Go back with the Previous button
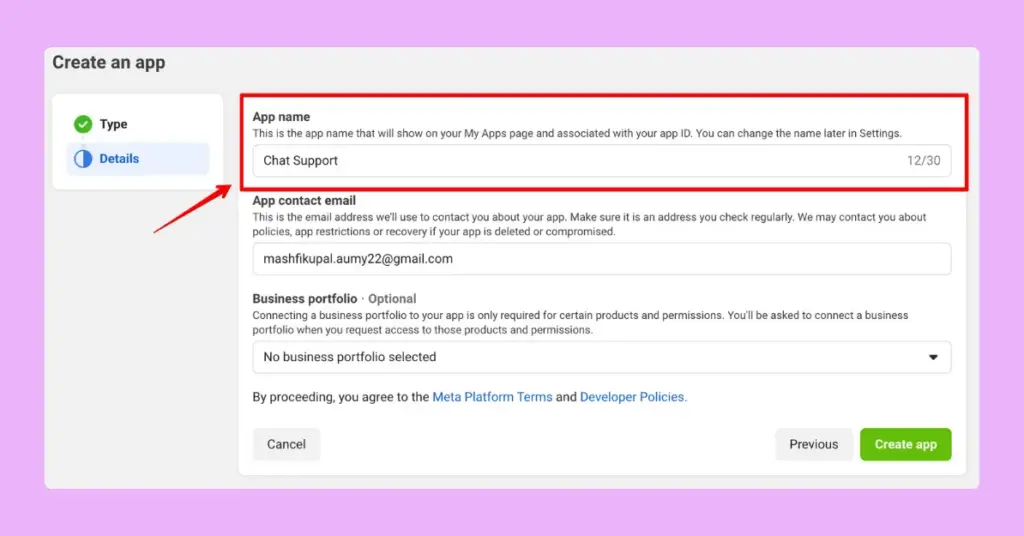This screenshot has width=1024, height=536. (x=814, y=445)
